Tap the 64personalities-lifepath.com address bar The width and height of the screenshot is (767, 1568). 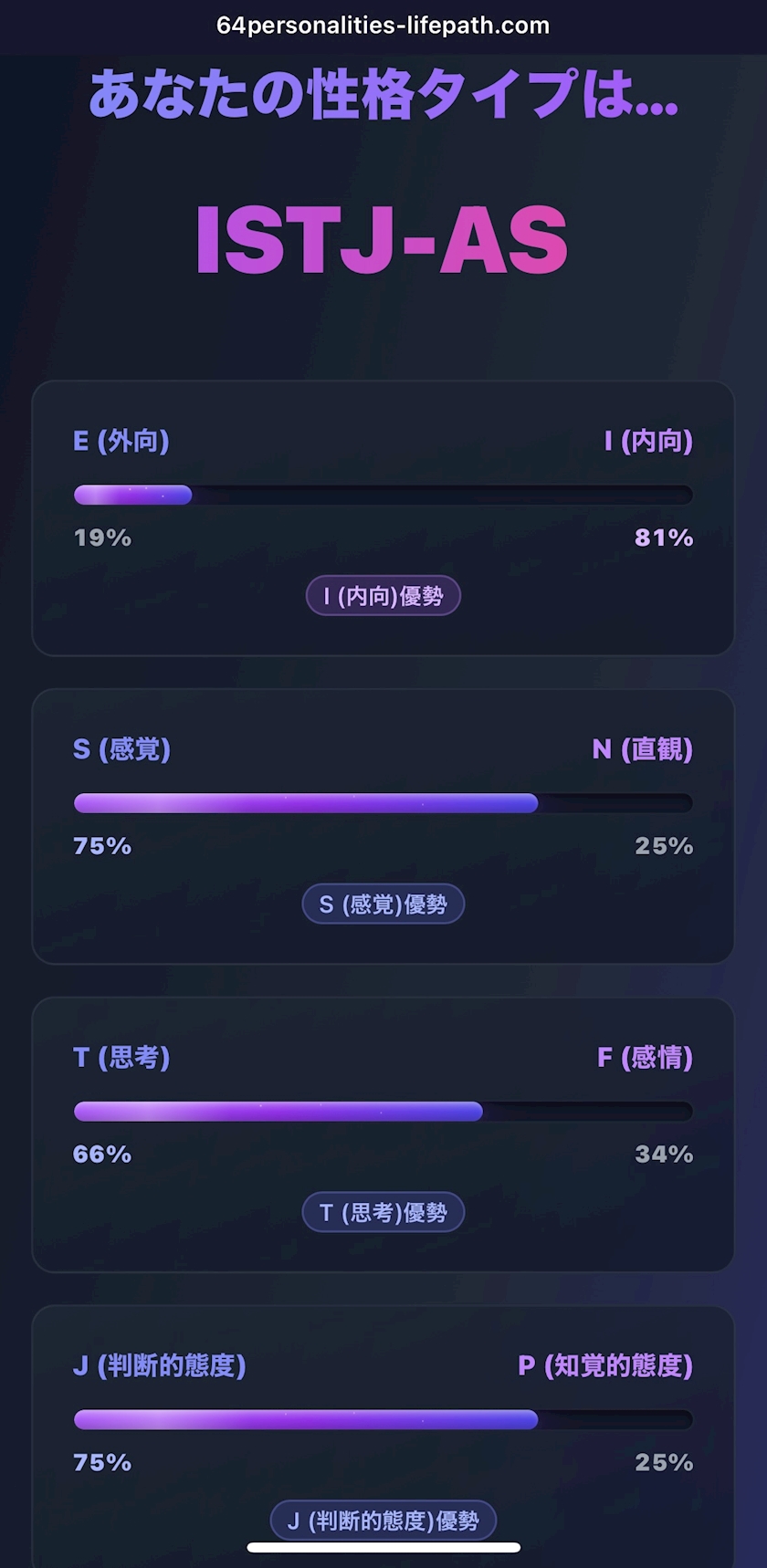[x=383, y=26]
